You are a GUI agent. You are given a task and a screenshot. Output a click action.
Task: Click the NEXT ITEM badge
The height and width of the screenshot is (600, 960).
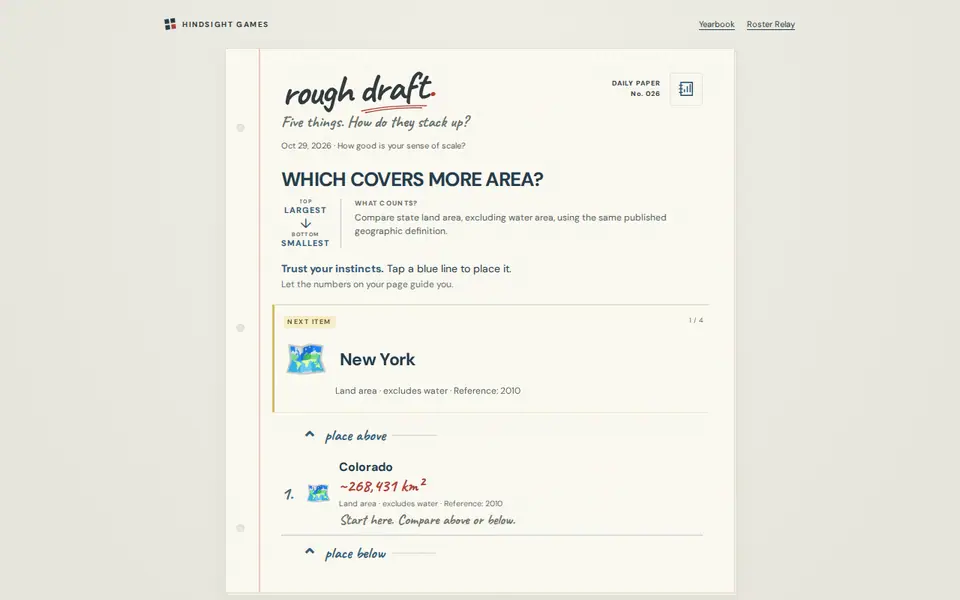[x=309, y=321]
